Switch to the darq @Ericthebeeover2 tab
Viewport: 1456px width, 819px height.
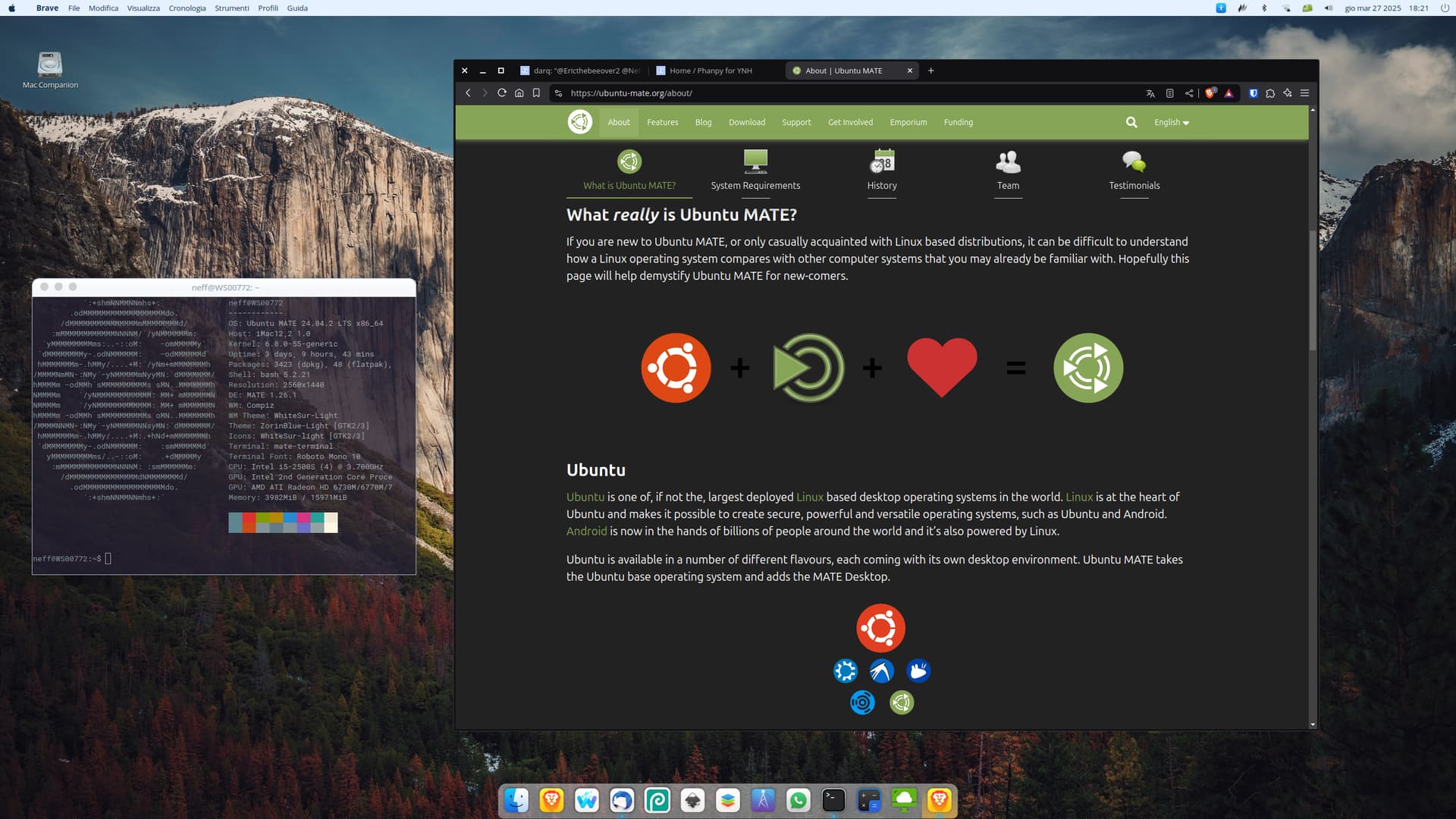tap(581, 71)
